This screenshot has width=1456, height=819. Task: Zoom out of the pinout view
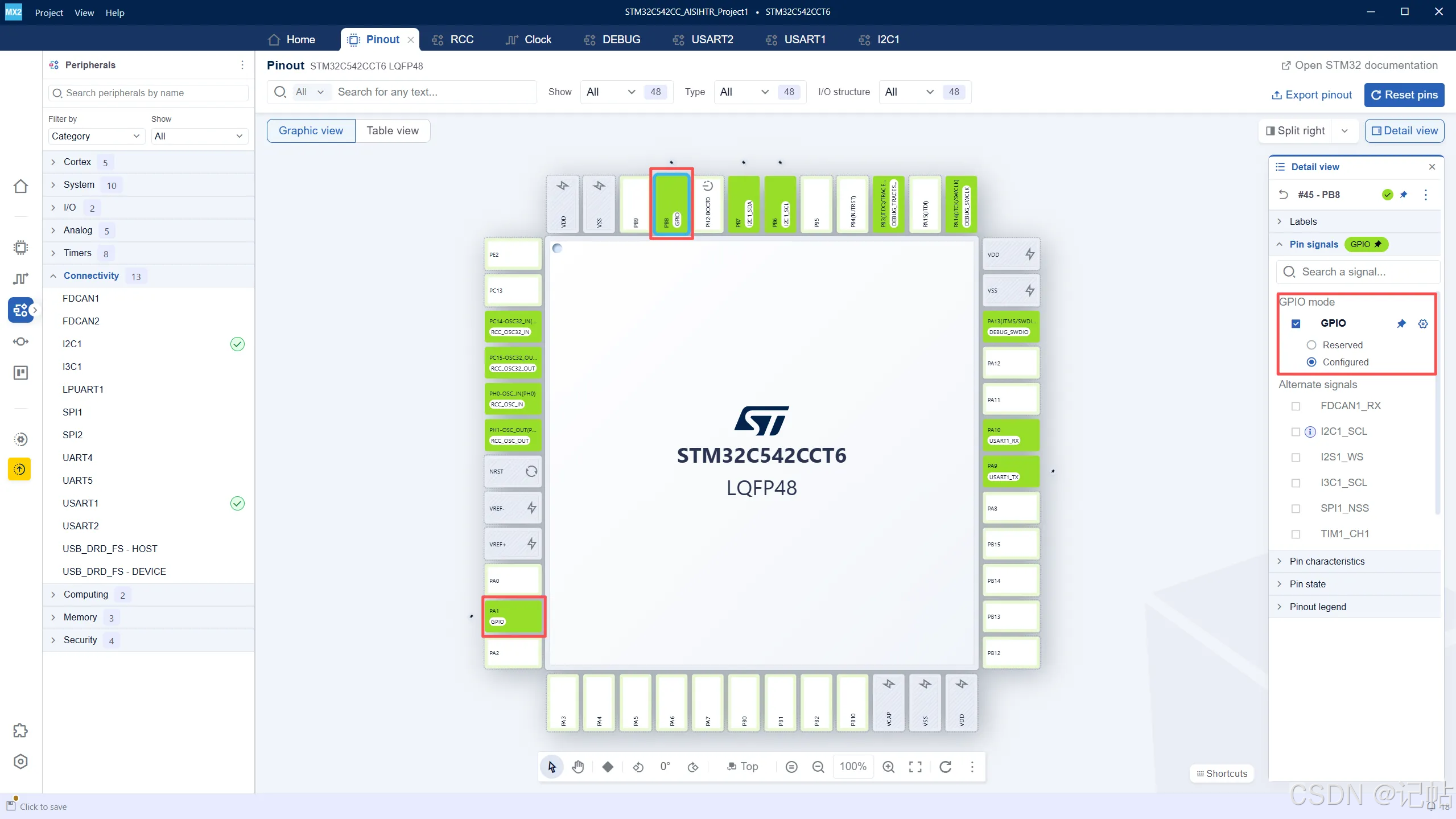(818, 767)
